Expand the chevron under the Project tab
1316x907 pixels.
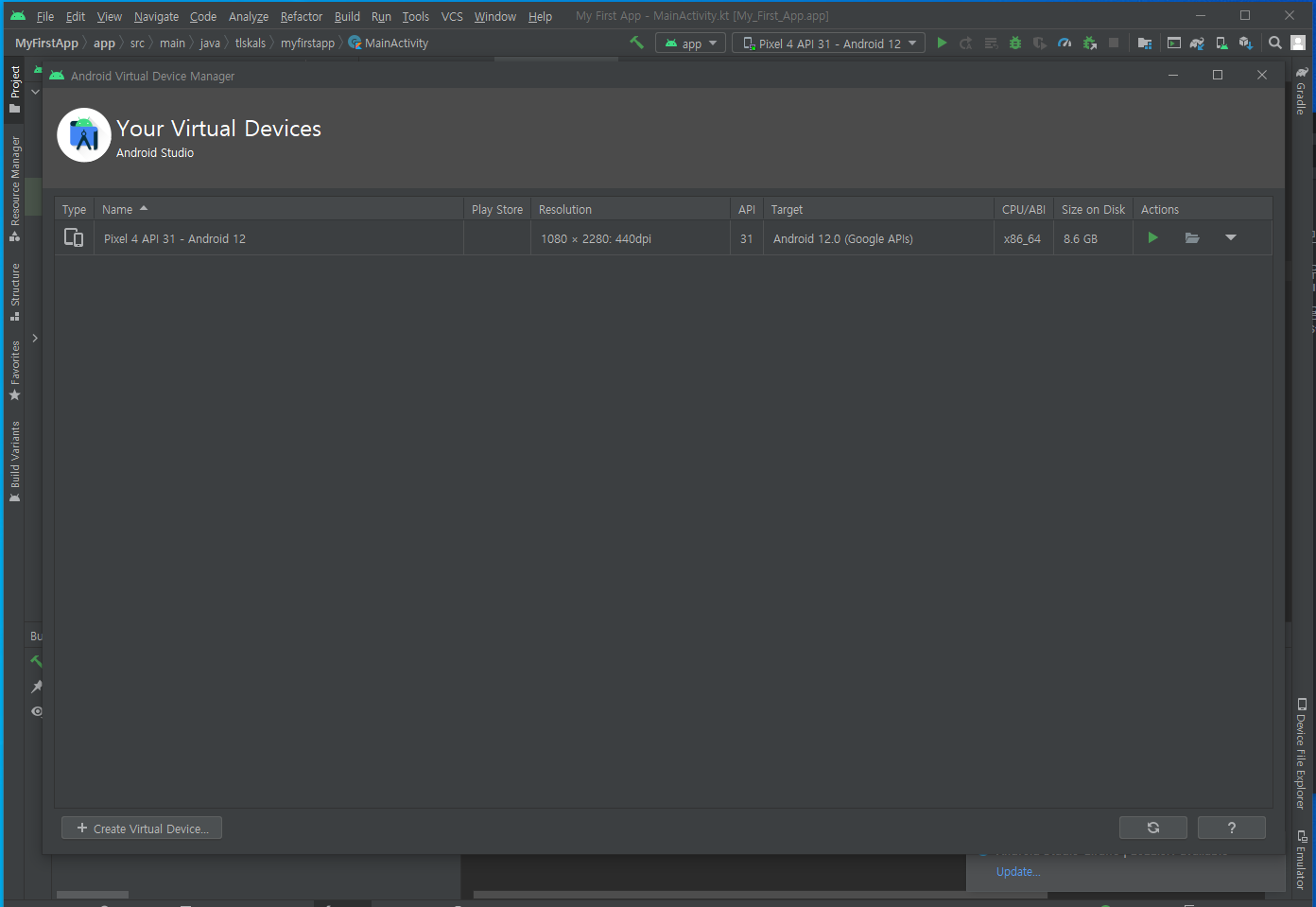pyautogui.click(x=35, y=92)
